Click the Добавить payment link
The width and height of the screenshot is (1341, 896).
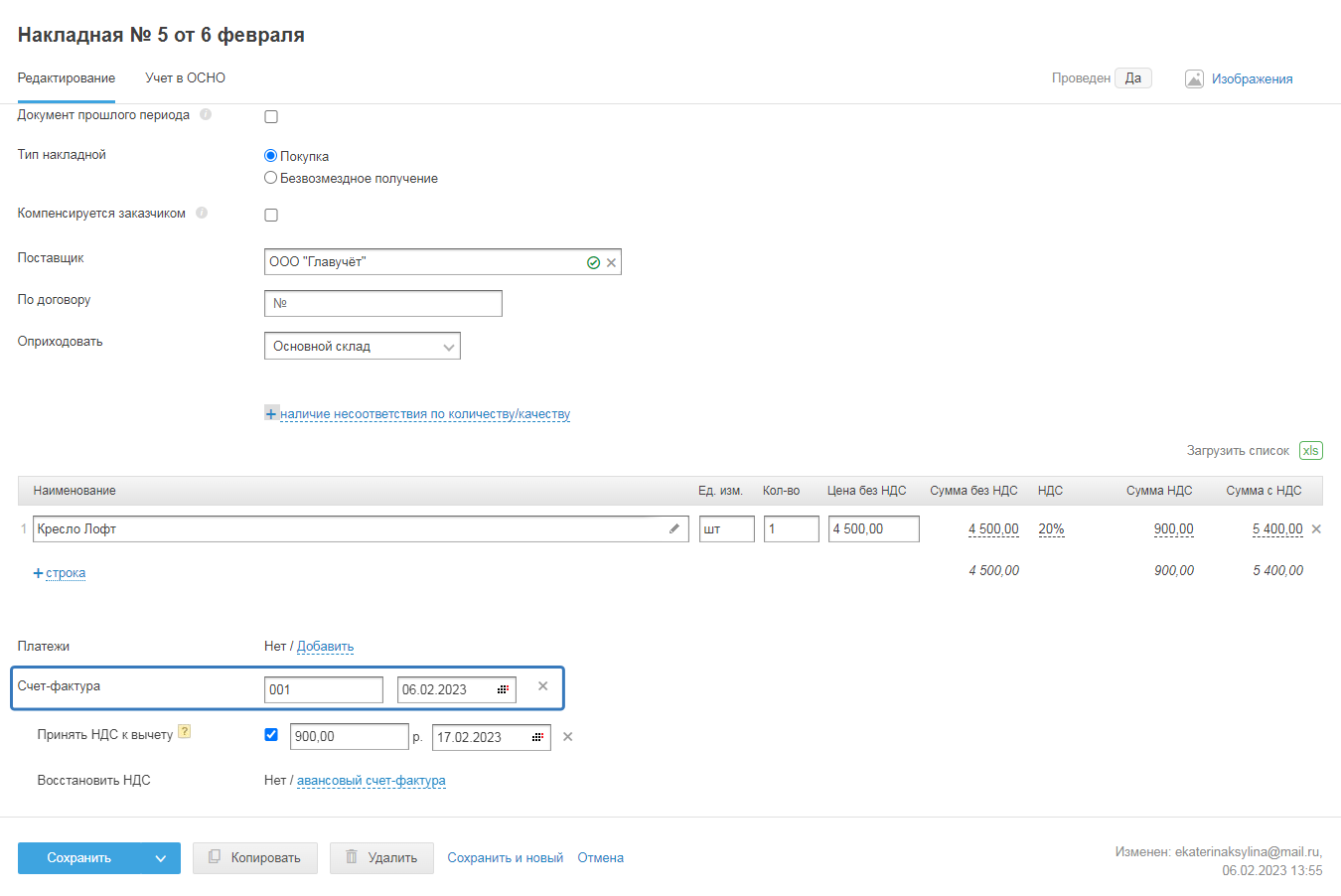325,647
